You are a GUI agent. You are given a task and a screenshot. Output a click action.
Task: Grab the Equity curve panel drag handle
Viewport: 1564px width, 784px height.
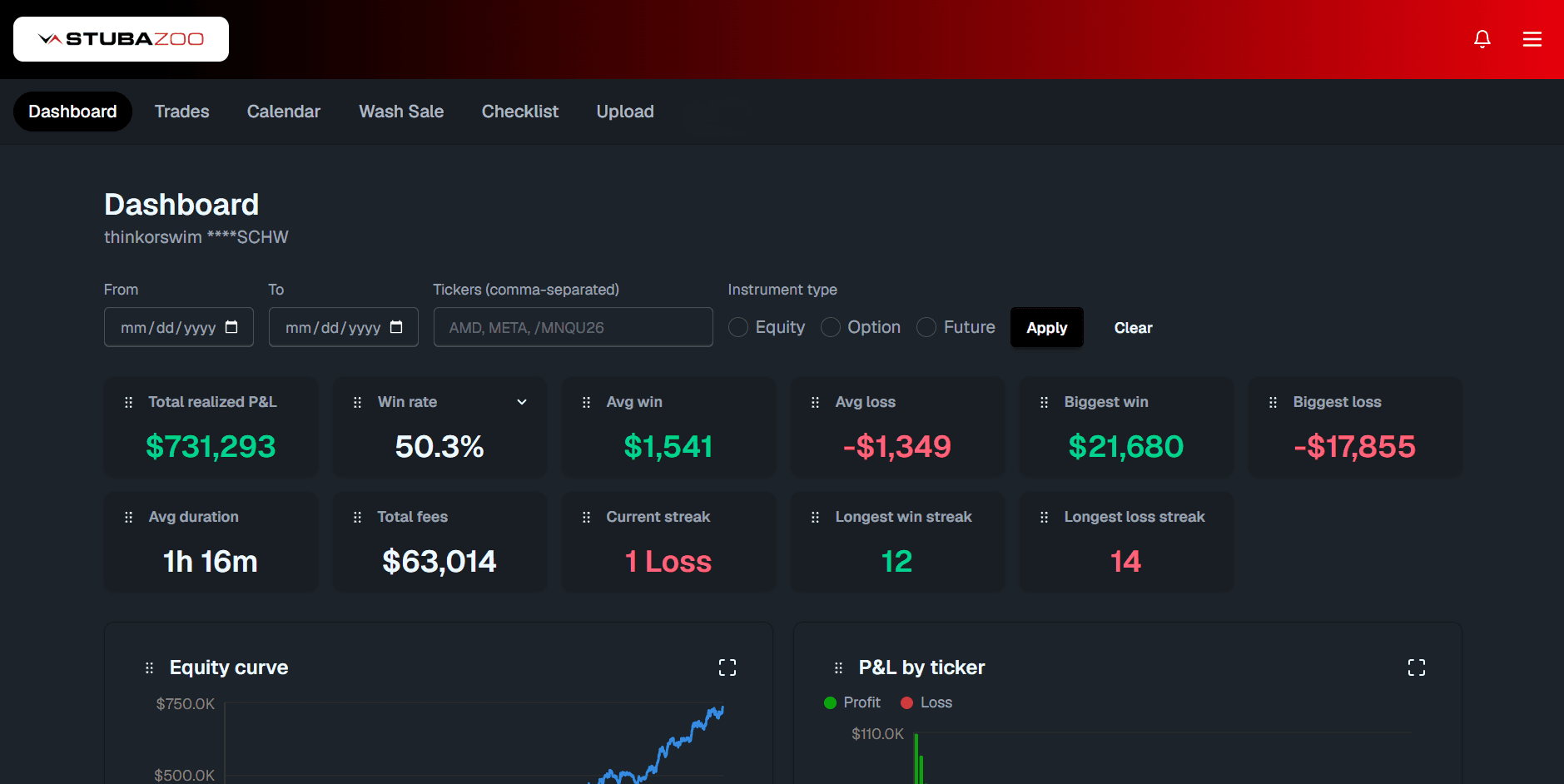coord(149,667)
